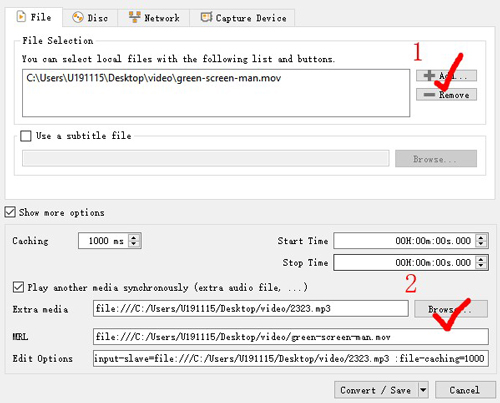500x403 pixels.
Task: Click into the Edit Options field
Action: [x=291, y=358]
